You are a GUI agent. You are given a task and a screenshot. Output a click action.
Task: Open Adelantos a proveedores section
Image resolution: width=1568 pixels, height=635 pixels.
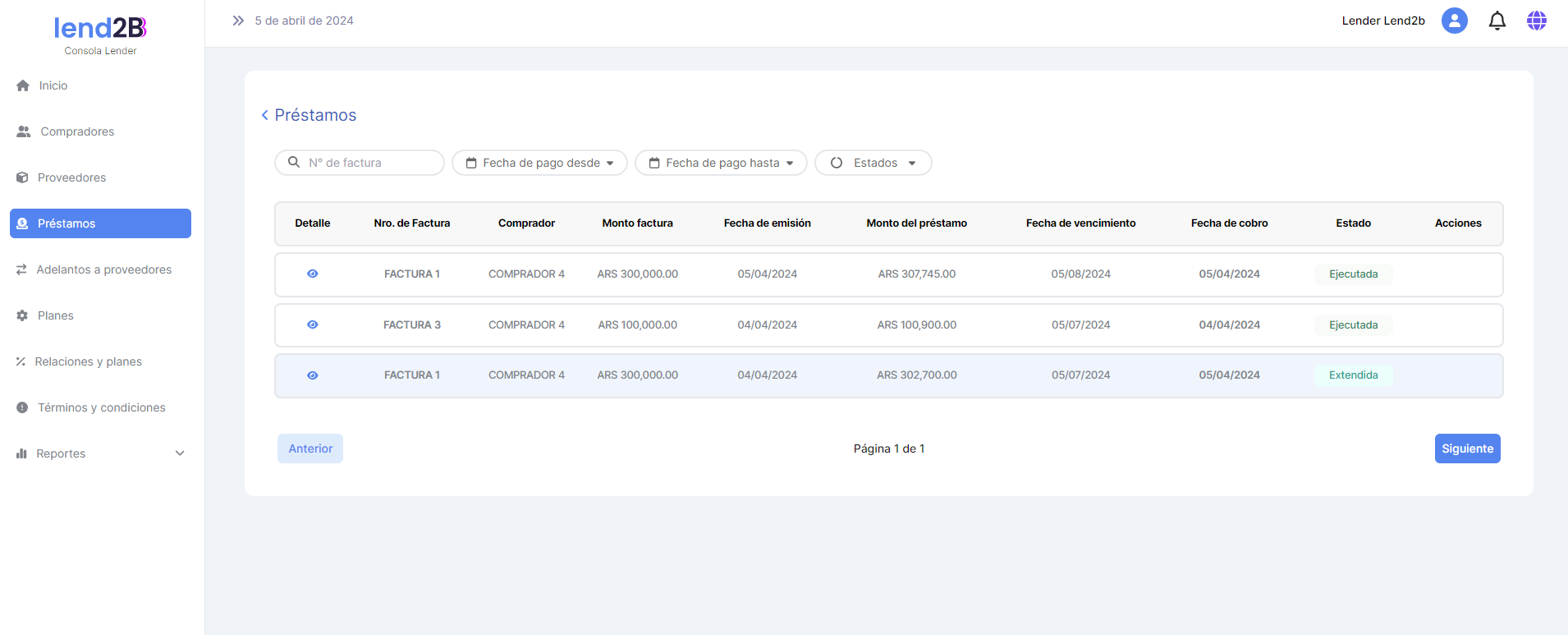103,269
